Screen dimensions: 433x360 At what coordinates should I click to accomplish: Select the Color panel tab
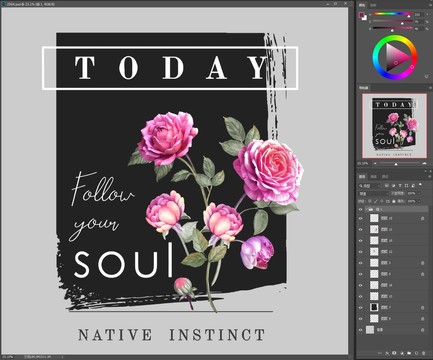(362, 5)
